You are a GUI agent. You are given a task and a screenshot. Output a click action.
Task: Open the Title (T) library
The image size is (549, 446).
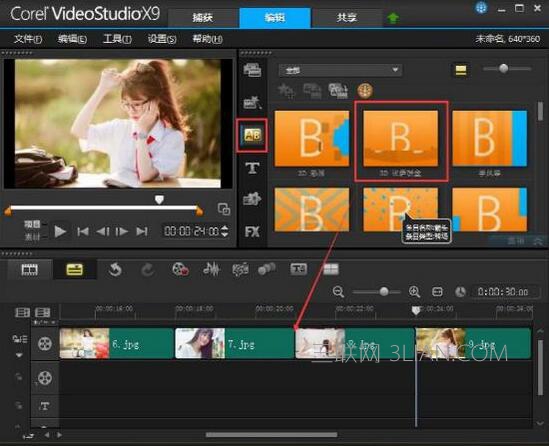(x=252, y=168)
